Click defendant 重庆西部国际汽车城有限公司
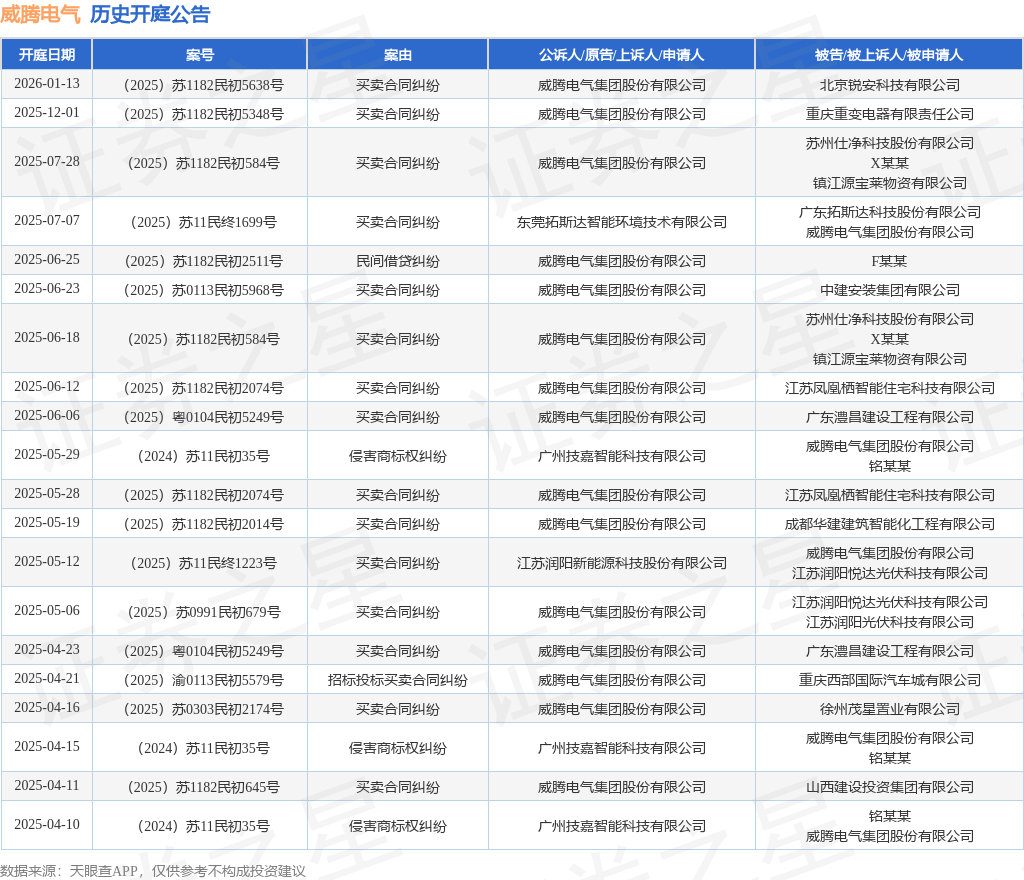1024x880 pixels. pos(889,680)
